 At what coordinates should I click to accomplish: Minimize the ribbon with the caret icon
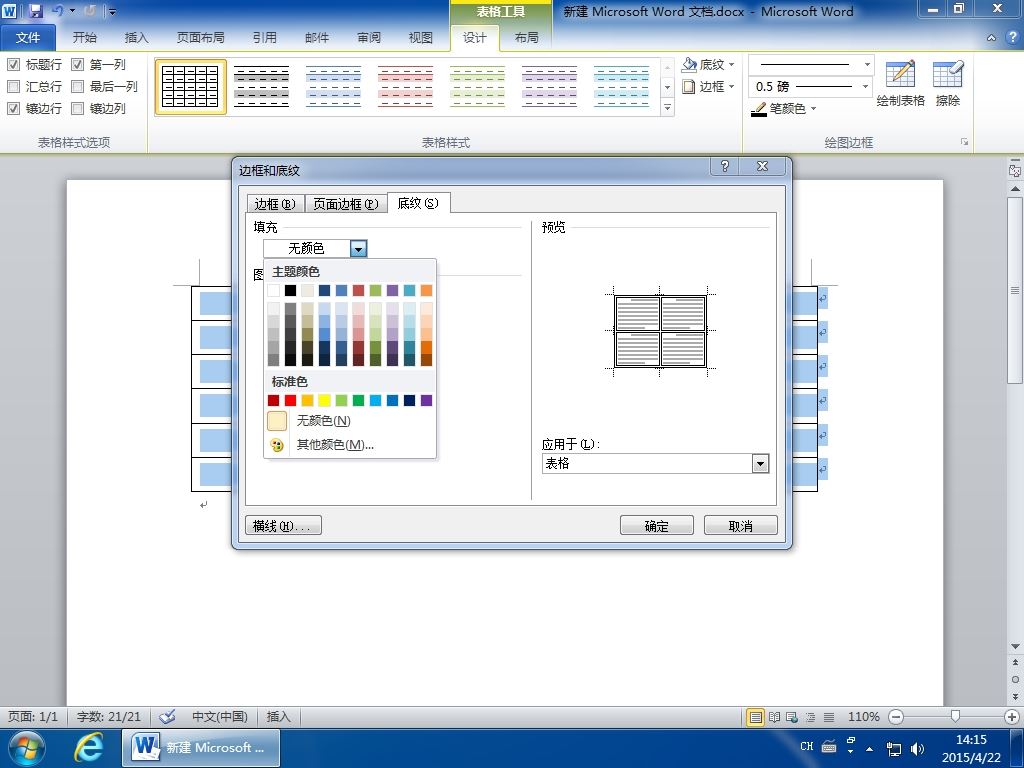point(991,38)
